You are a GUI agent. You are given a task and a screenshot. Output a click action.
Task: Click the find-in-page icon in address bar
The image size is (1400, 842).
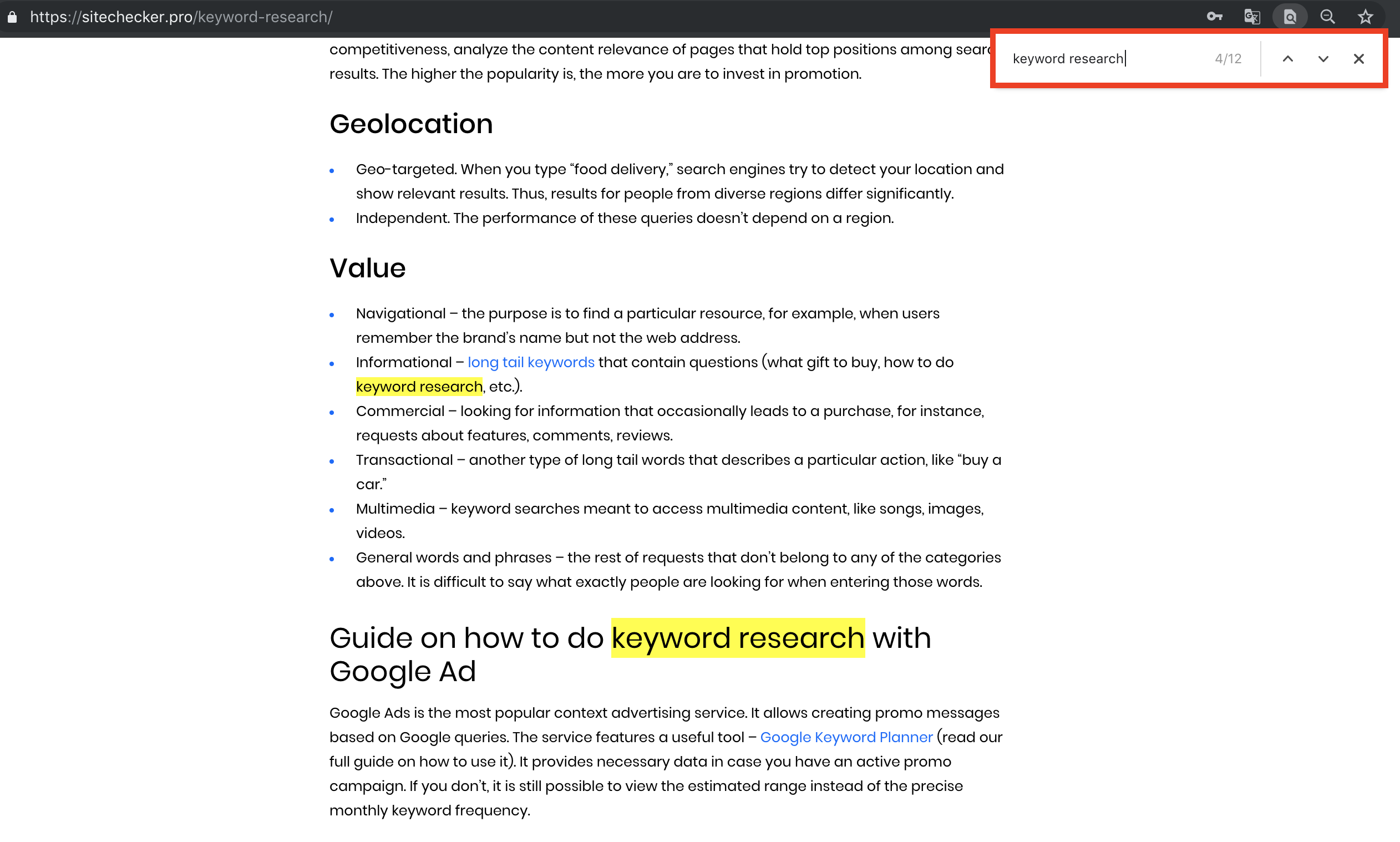coord(1290,17)
